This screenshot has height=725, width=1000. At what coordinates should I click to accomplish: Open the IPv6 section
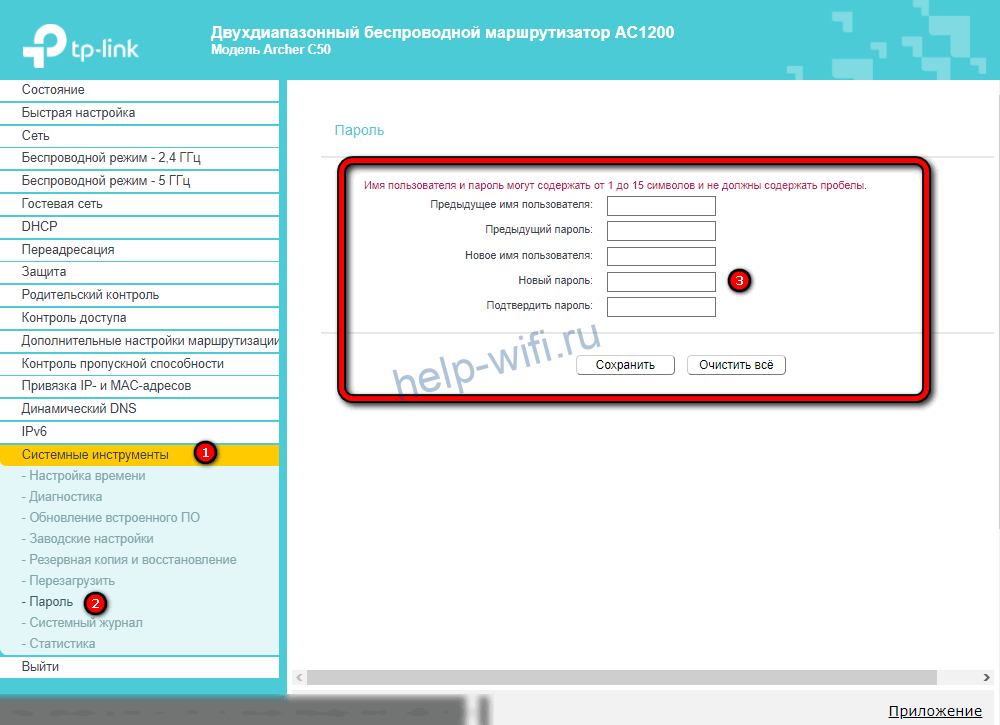[139, 432]
